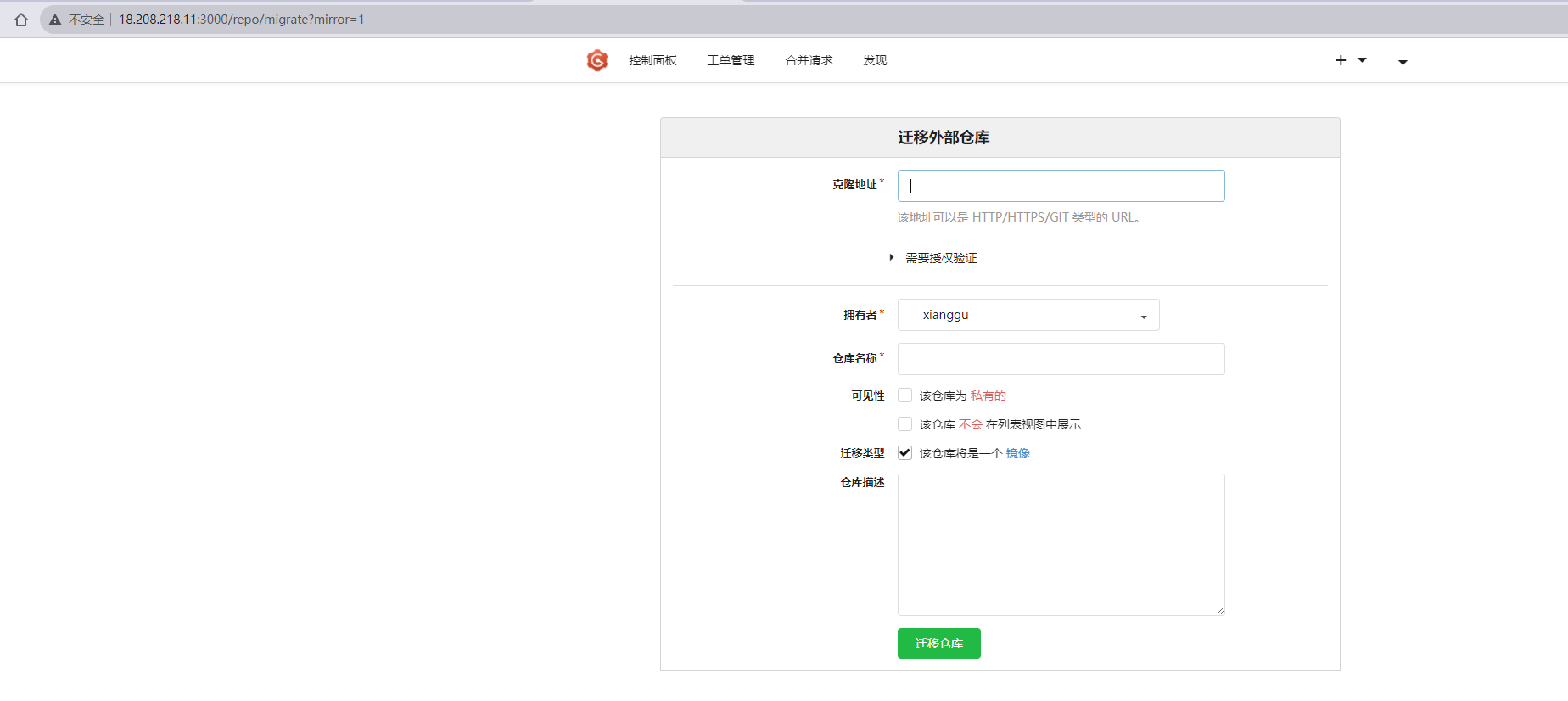Viewport: 1568px width, 701px height.
Task: Click the 仓库描述 description textarea
Action: 1061,545
